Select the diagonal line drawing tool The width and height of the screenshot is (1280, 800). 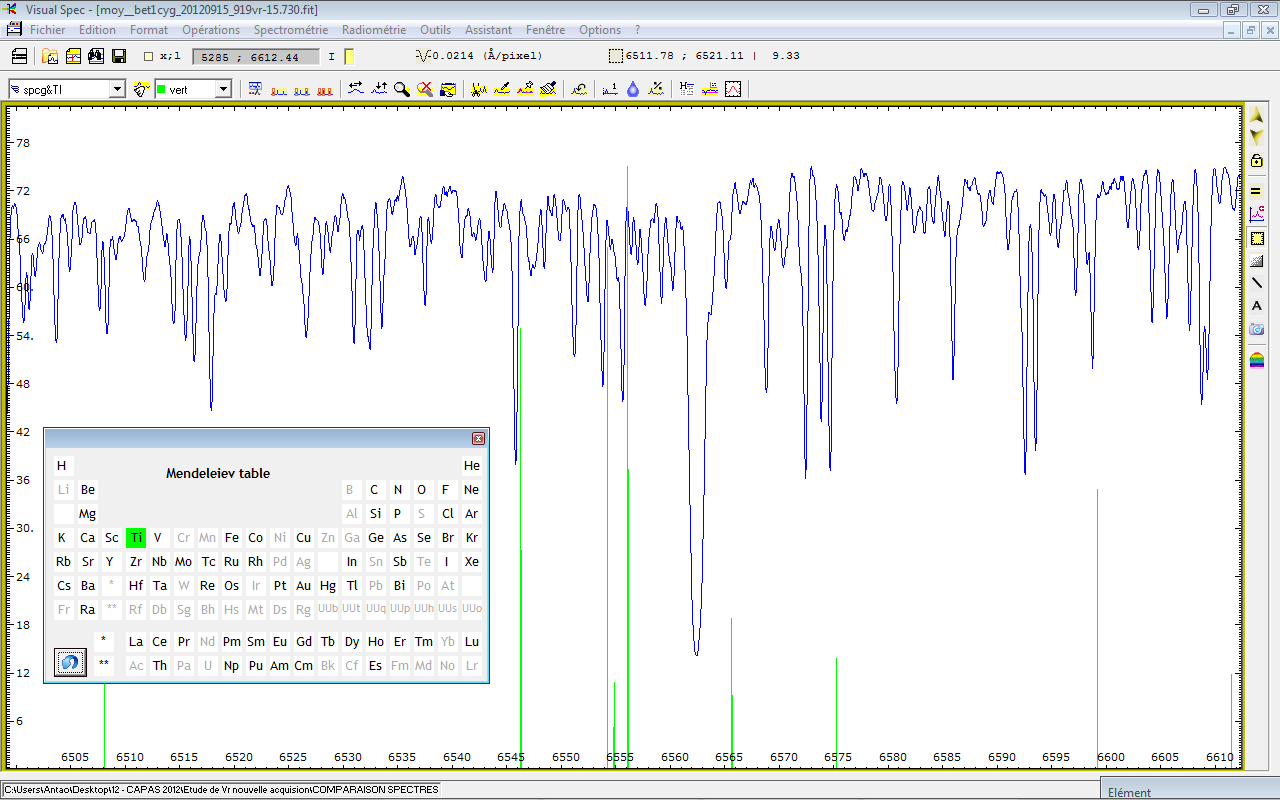[x=1257, y=283]
